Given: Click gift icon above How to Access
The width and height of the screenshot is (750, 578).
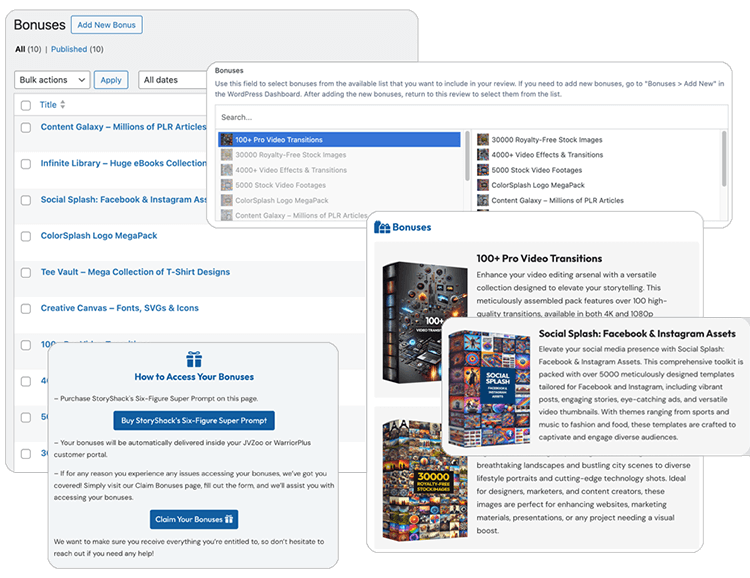Looking at the screenshot, I should pyautogui.click(x=194, y=359).
